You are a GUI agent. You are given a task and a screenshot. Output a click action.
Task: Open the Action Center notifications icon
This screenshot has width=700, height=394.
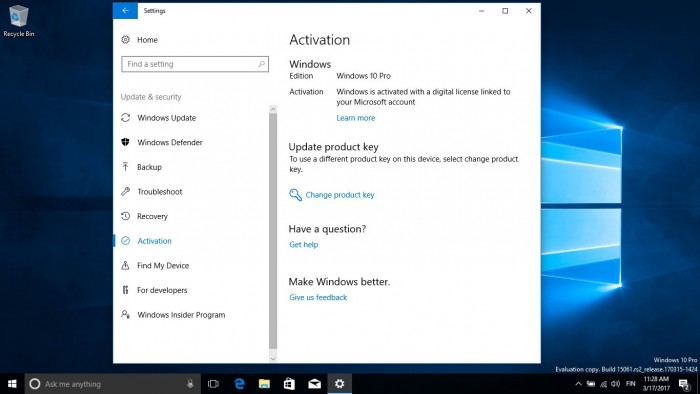click(684, 384)
